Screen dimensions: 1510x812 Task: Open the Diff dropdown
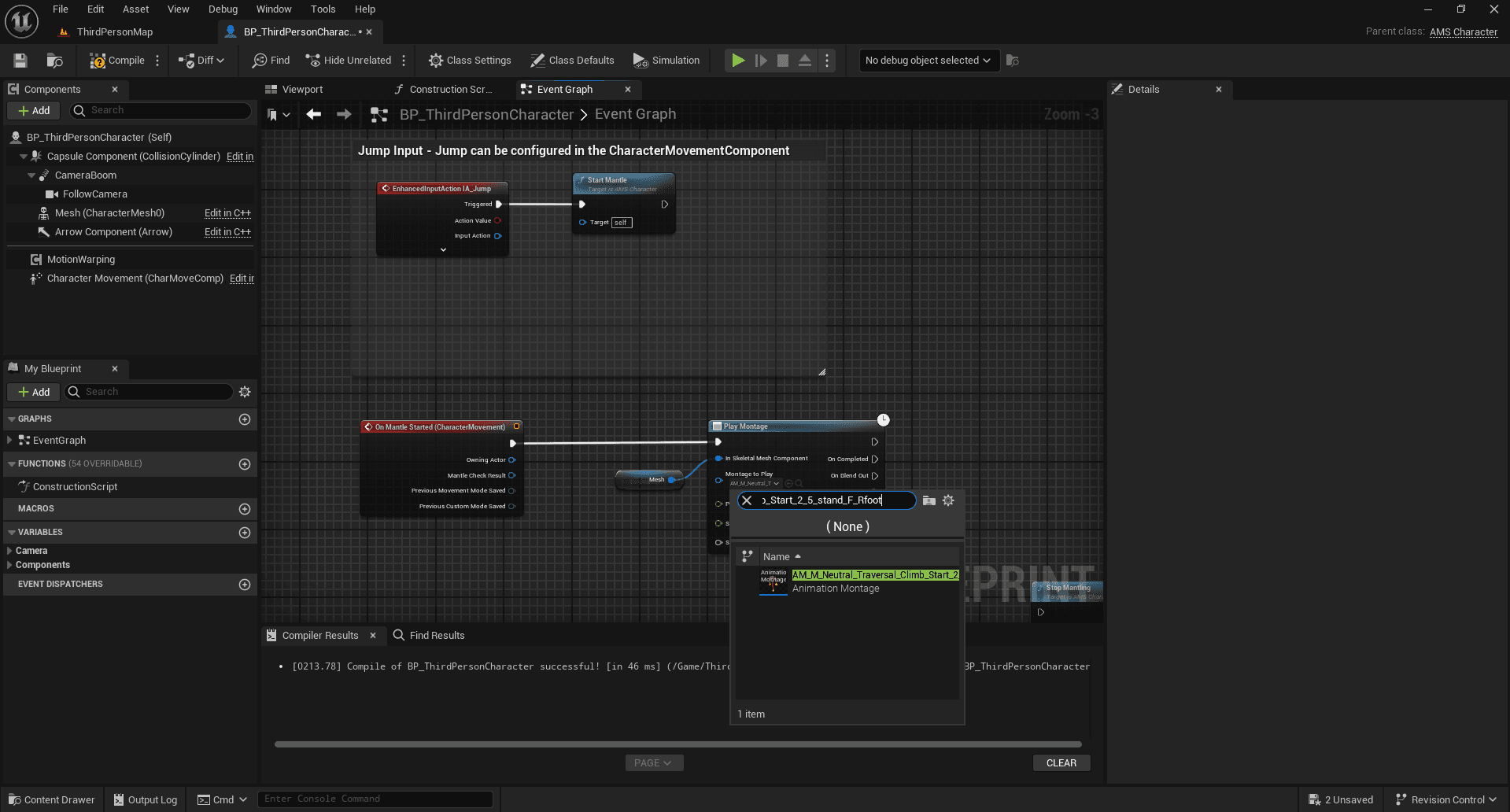tap(201, 61)
